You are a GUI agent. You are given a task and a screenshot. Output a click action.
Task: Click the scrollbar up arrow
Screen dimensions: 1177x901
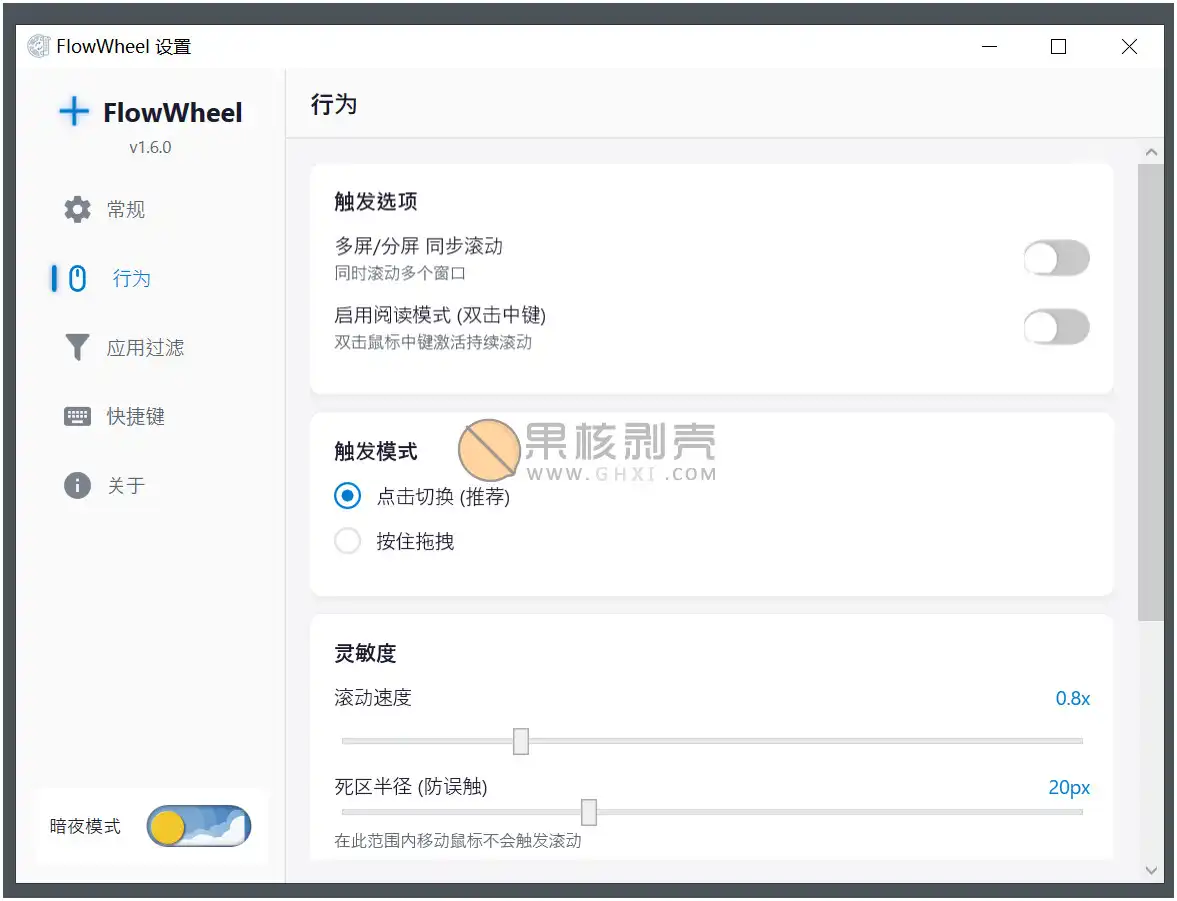[1151, 151]
